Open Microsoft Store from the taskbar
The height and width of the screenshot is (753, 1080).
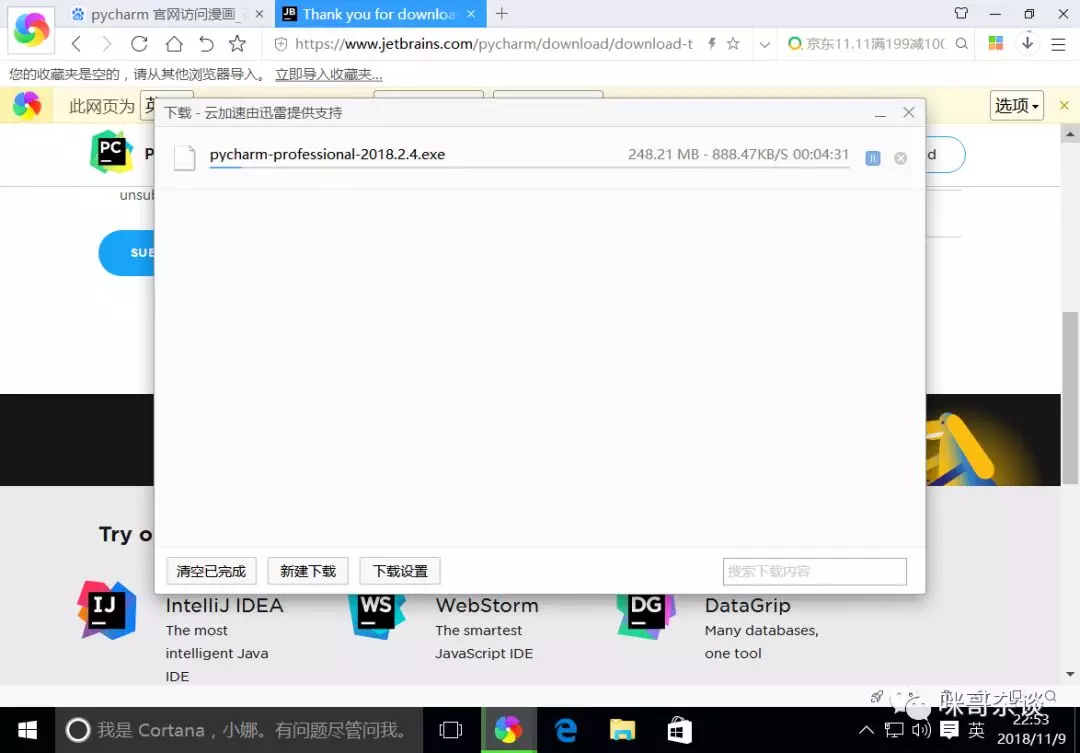point(679,730)
